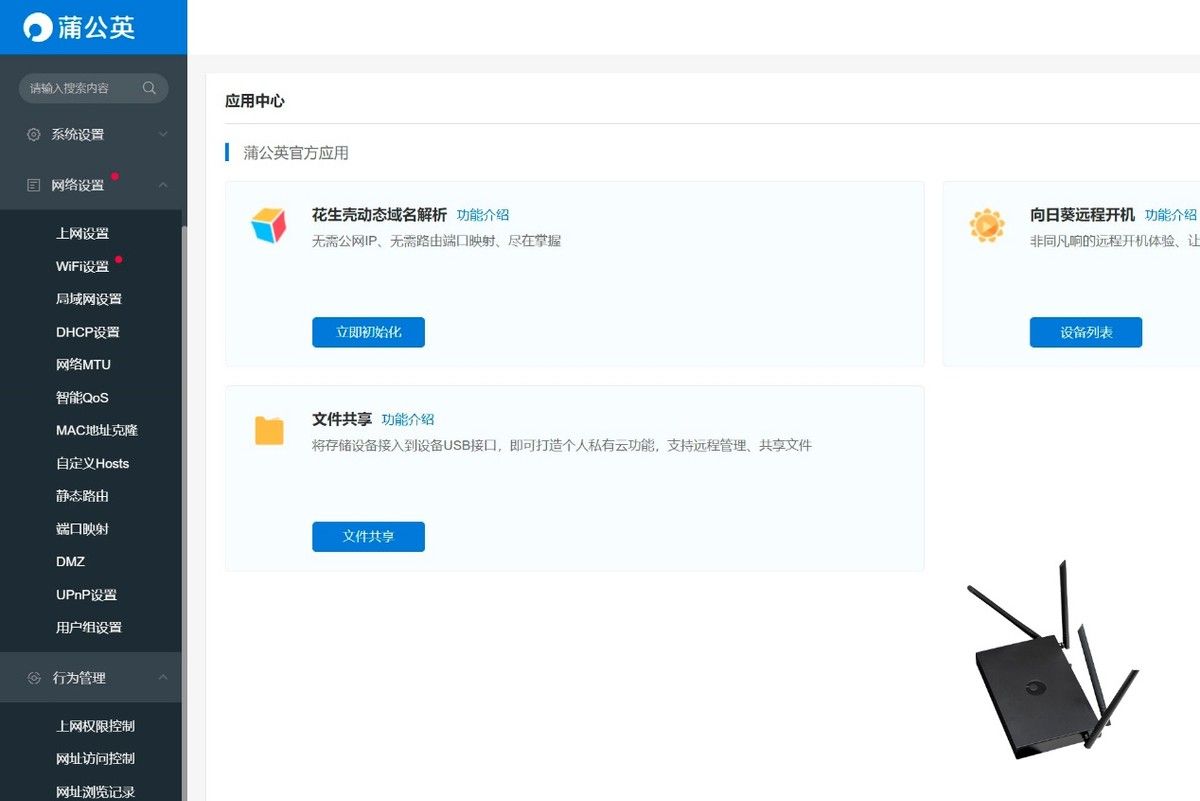Click the 系统设置 gear icon

(34, 134)
